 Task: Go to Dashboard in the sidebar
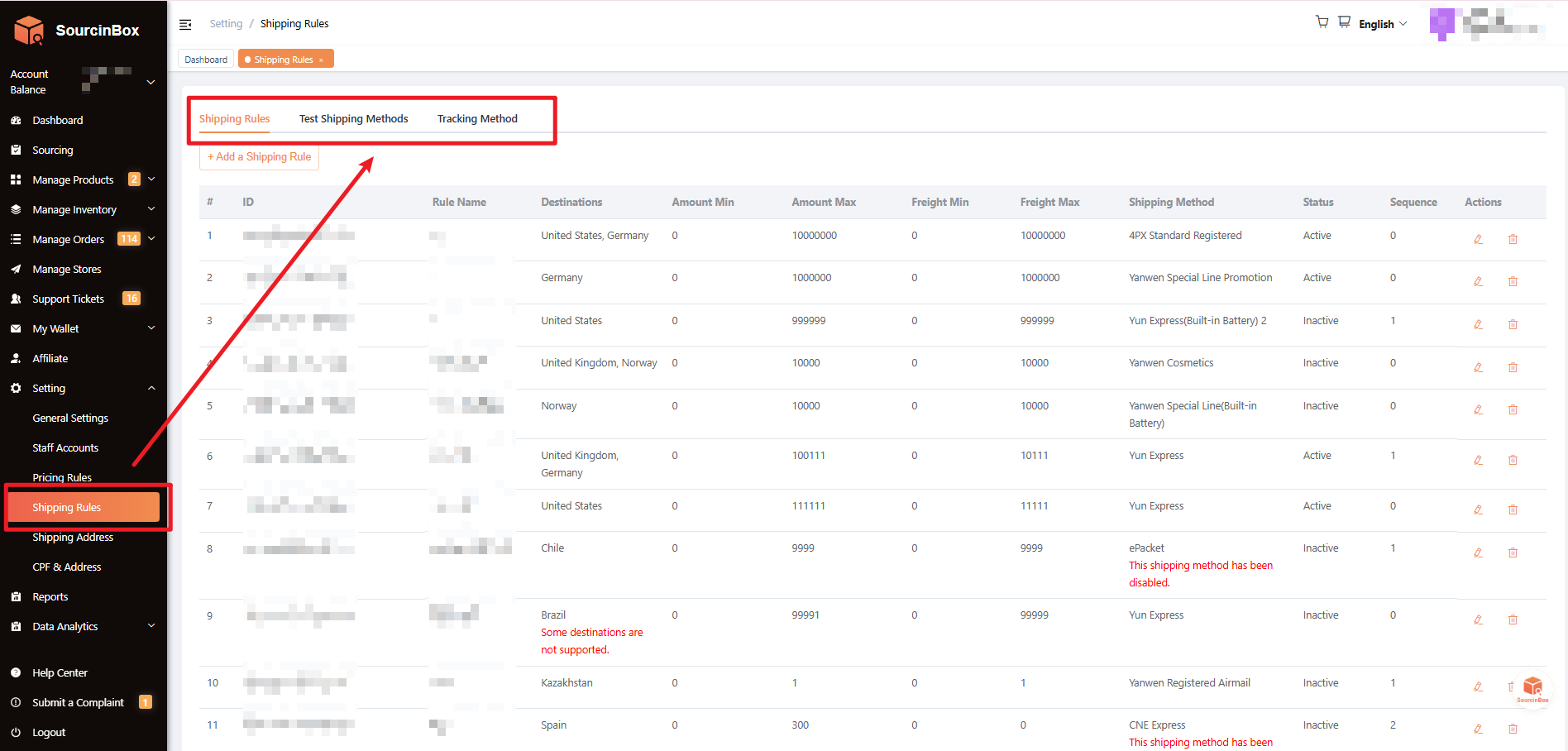pos(57,120)
